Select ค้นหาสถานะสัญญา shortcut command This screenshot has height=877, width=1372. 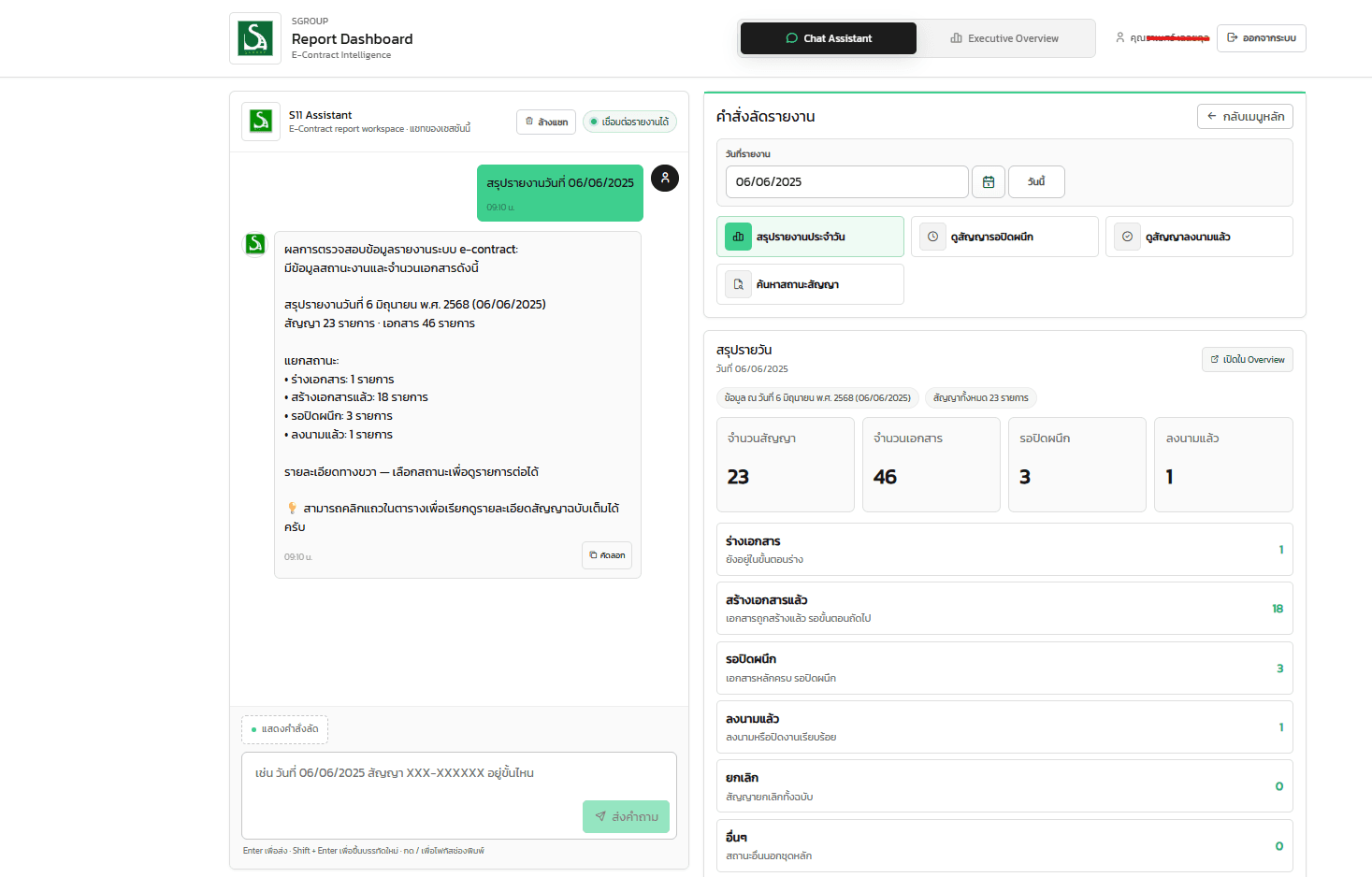[x=810, y=284]
